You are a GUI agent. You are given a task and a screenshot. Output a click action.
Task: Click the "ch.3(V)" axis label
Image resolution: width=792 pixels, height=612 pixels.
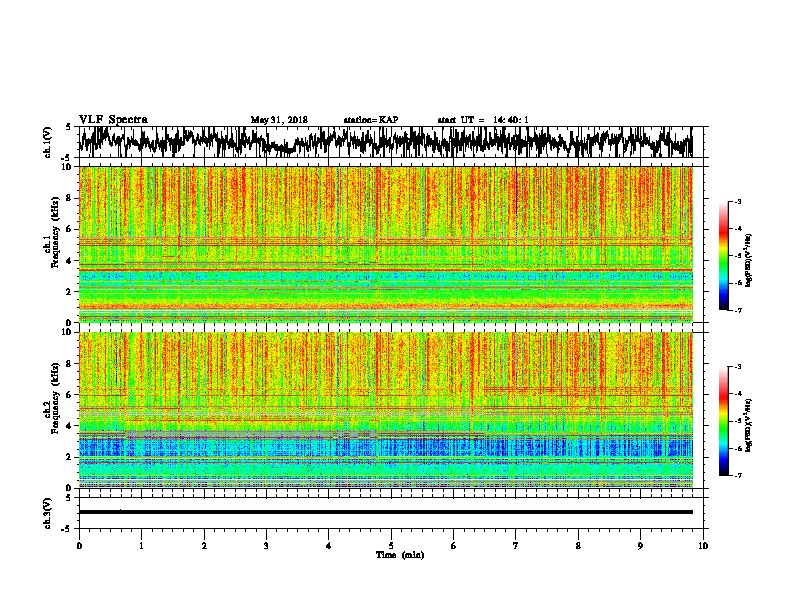pos(48,513)
